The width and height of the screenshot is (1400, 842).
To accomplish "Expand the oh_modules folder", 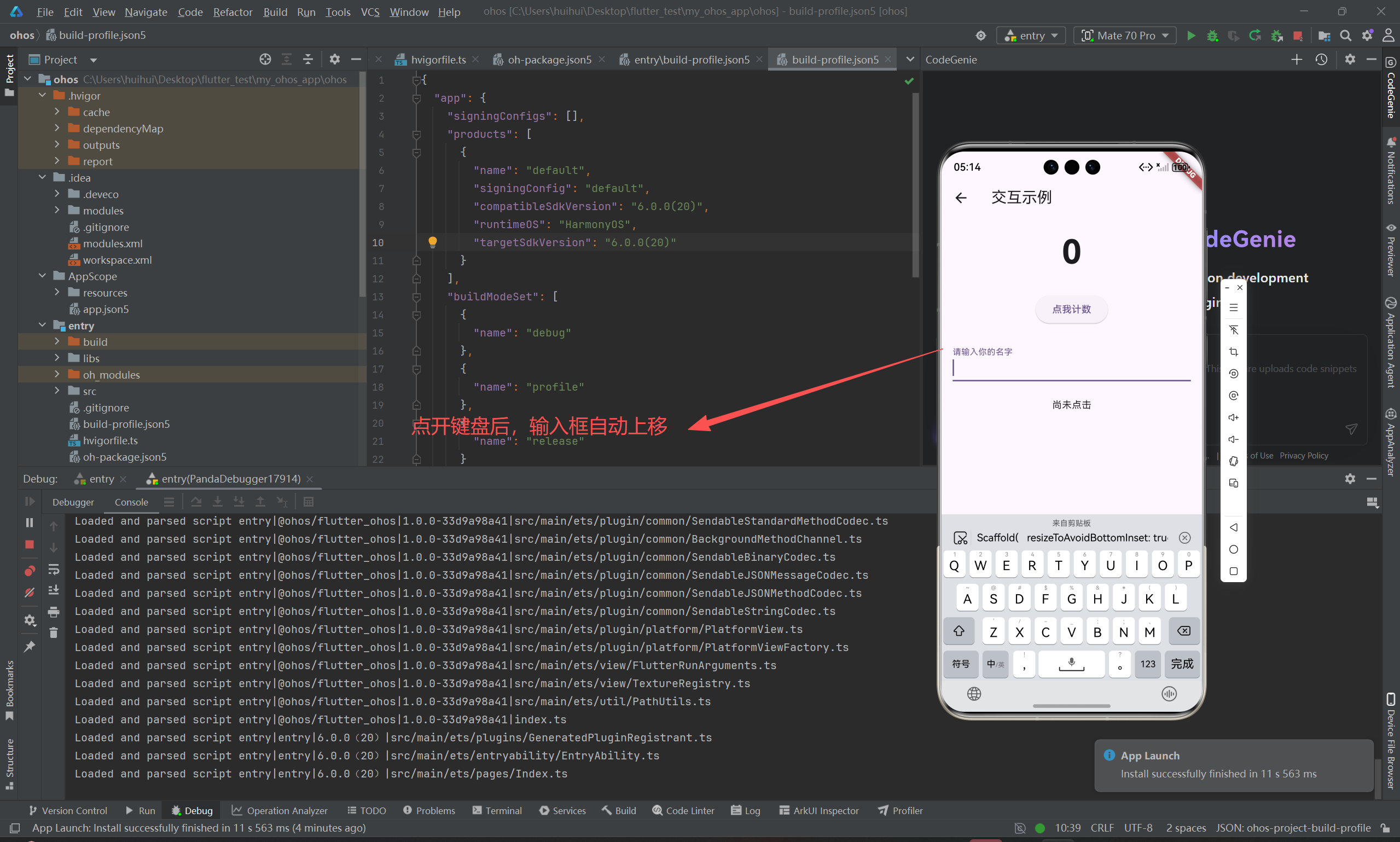I will [57, 374].
